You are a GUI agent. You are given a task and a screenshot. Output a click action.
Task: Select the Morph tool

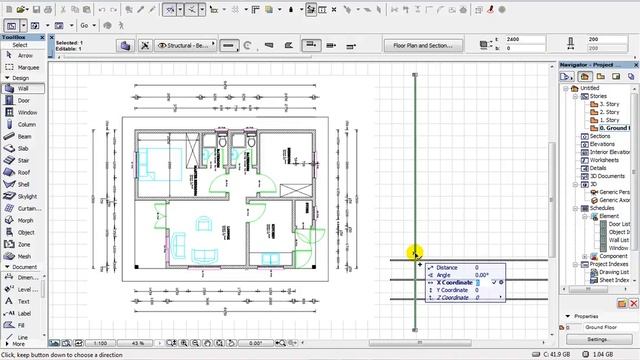[23, 220]
